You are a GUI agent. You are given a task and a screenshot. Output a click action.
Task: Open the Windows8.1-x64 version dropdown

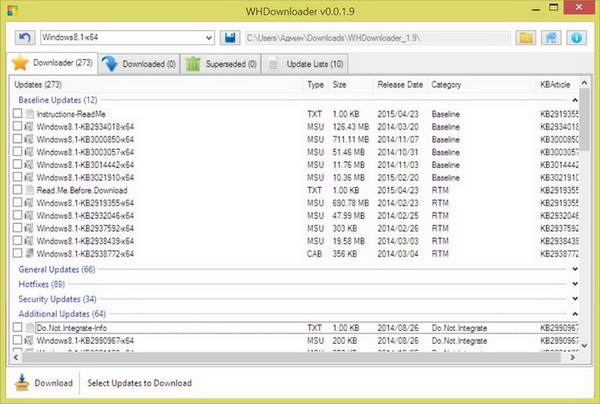(x=127, y=38)
